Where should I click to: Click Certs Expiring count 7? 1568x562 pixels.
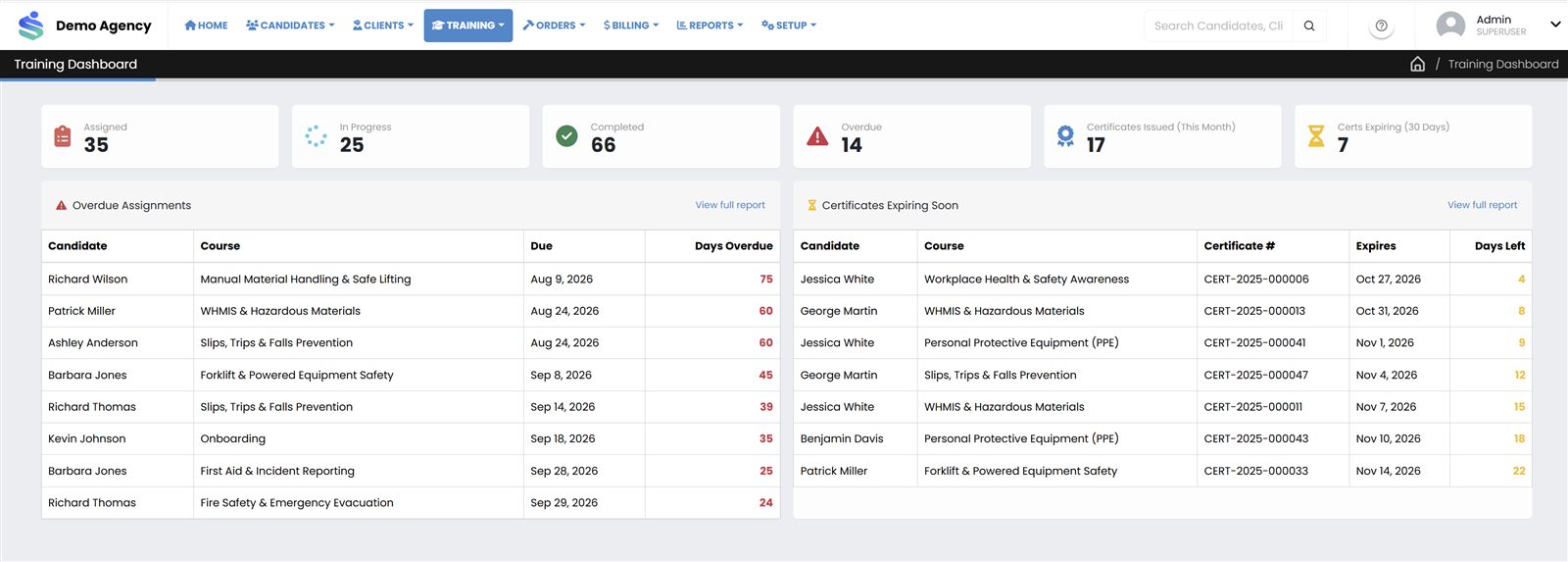(x=1343, y=145)
